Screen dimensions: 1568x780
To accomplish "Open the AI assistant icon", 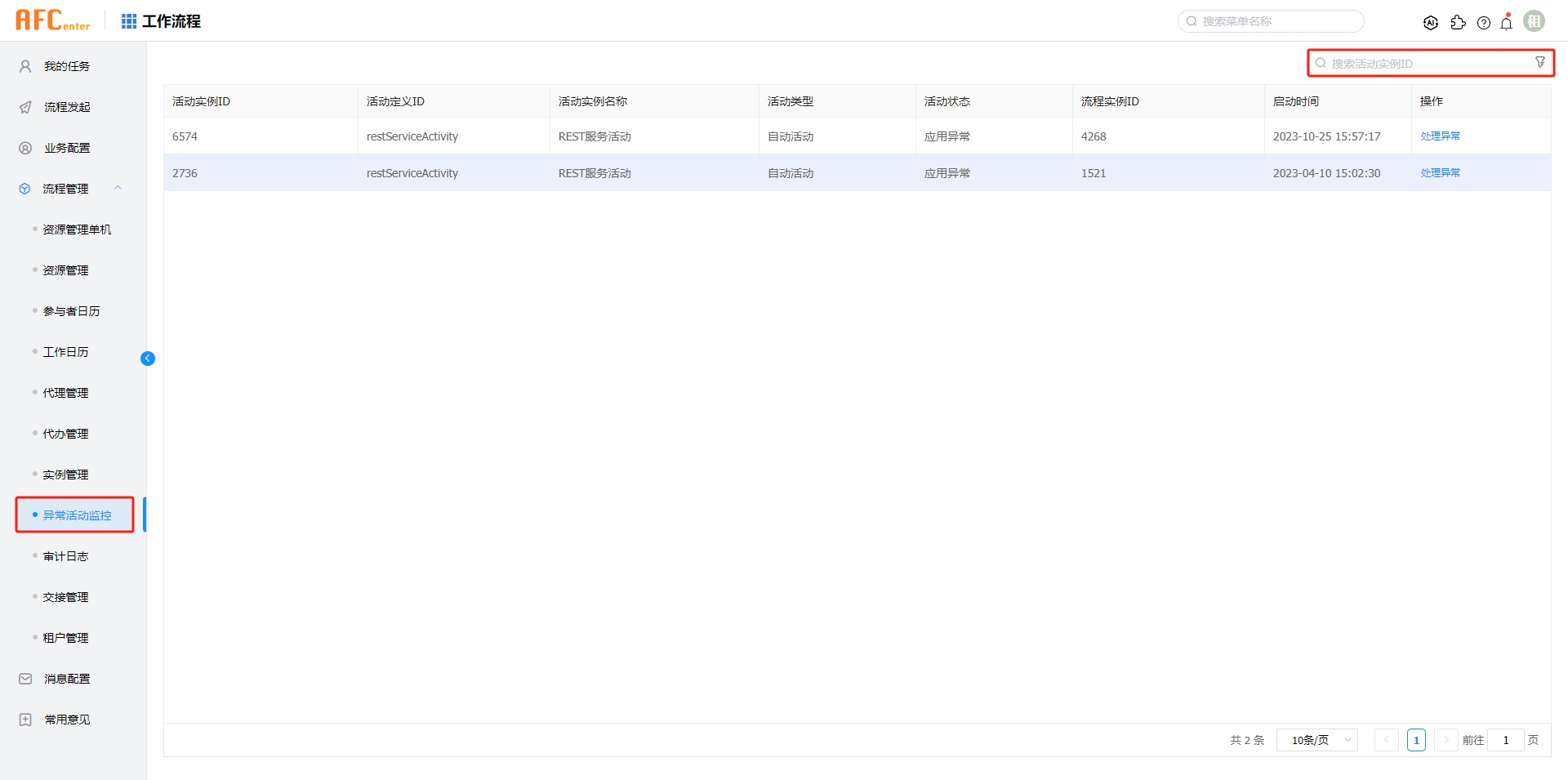I will [1431, 22].
